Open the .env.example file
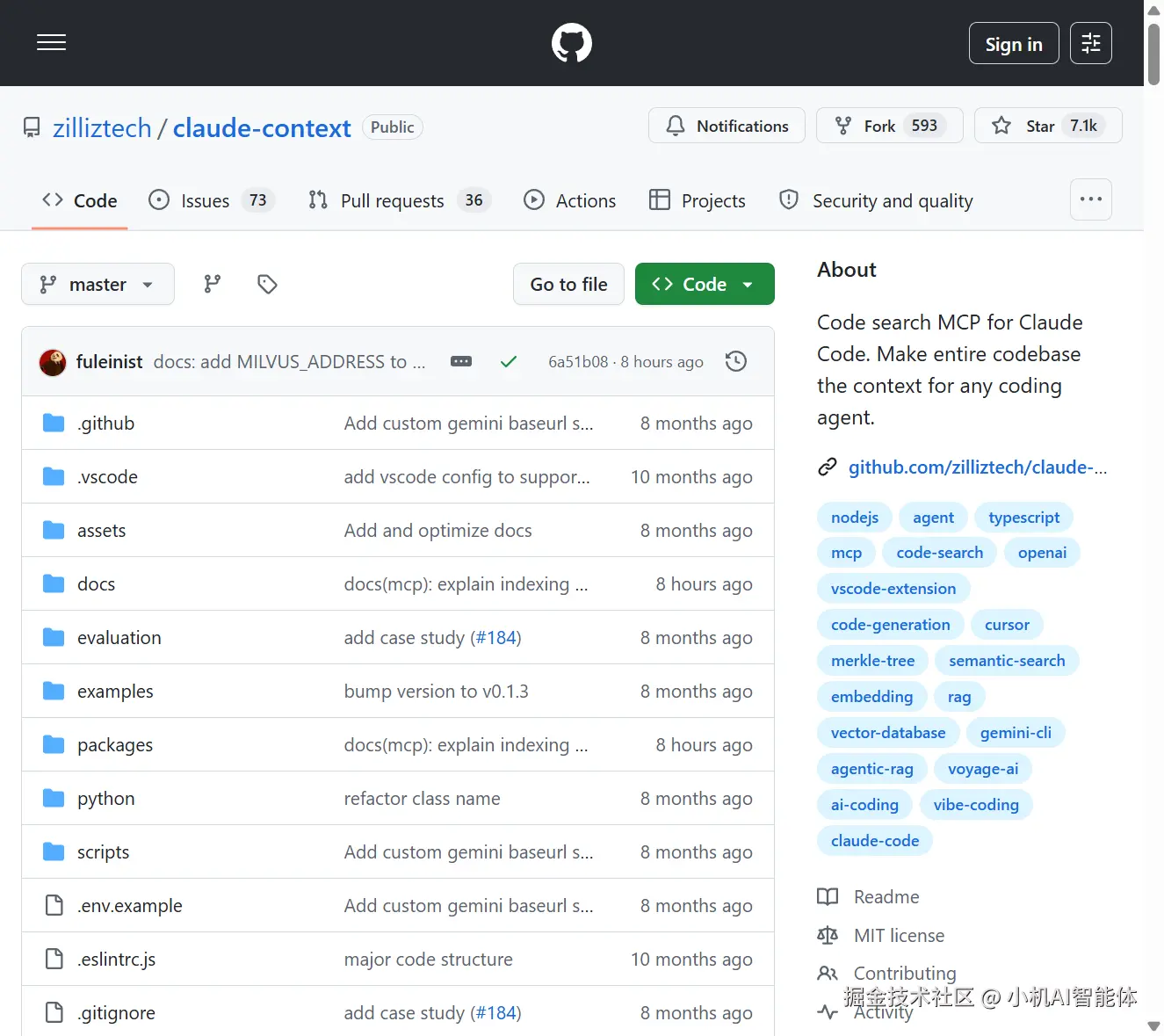Image resolution: width=1164 pixels, height=1036 pixels. pyautogui.click(x=130, y=905)
